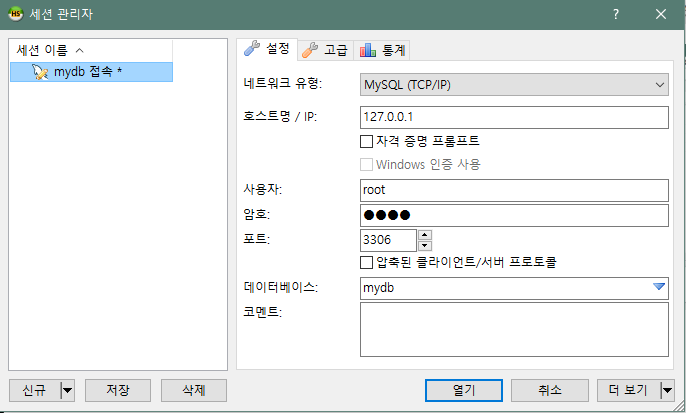Click the 열기 button
Screen dimensions: 686x413
coord(464,390)
